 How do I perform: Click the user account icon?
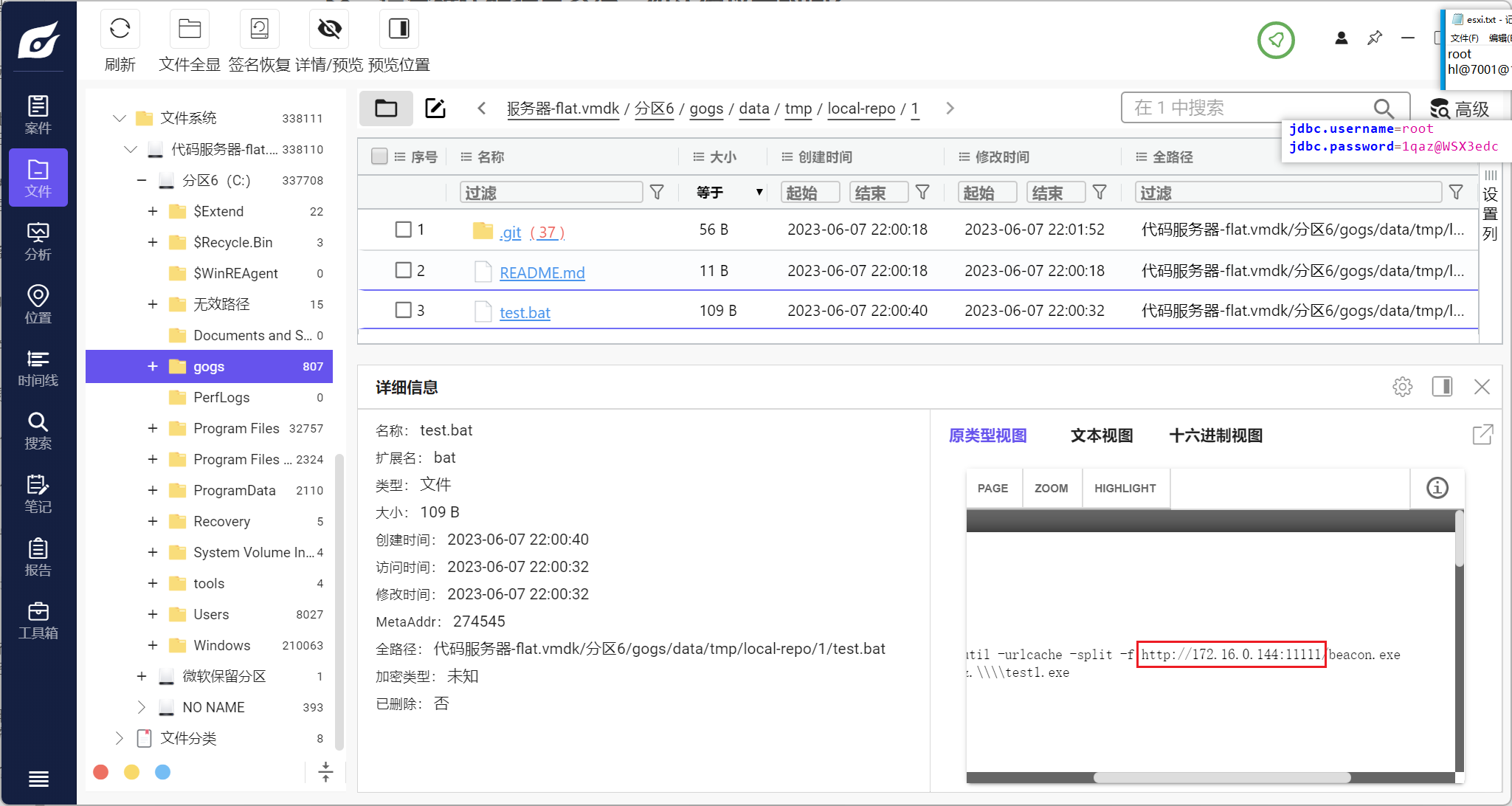(x=1342, y=38)
